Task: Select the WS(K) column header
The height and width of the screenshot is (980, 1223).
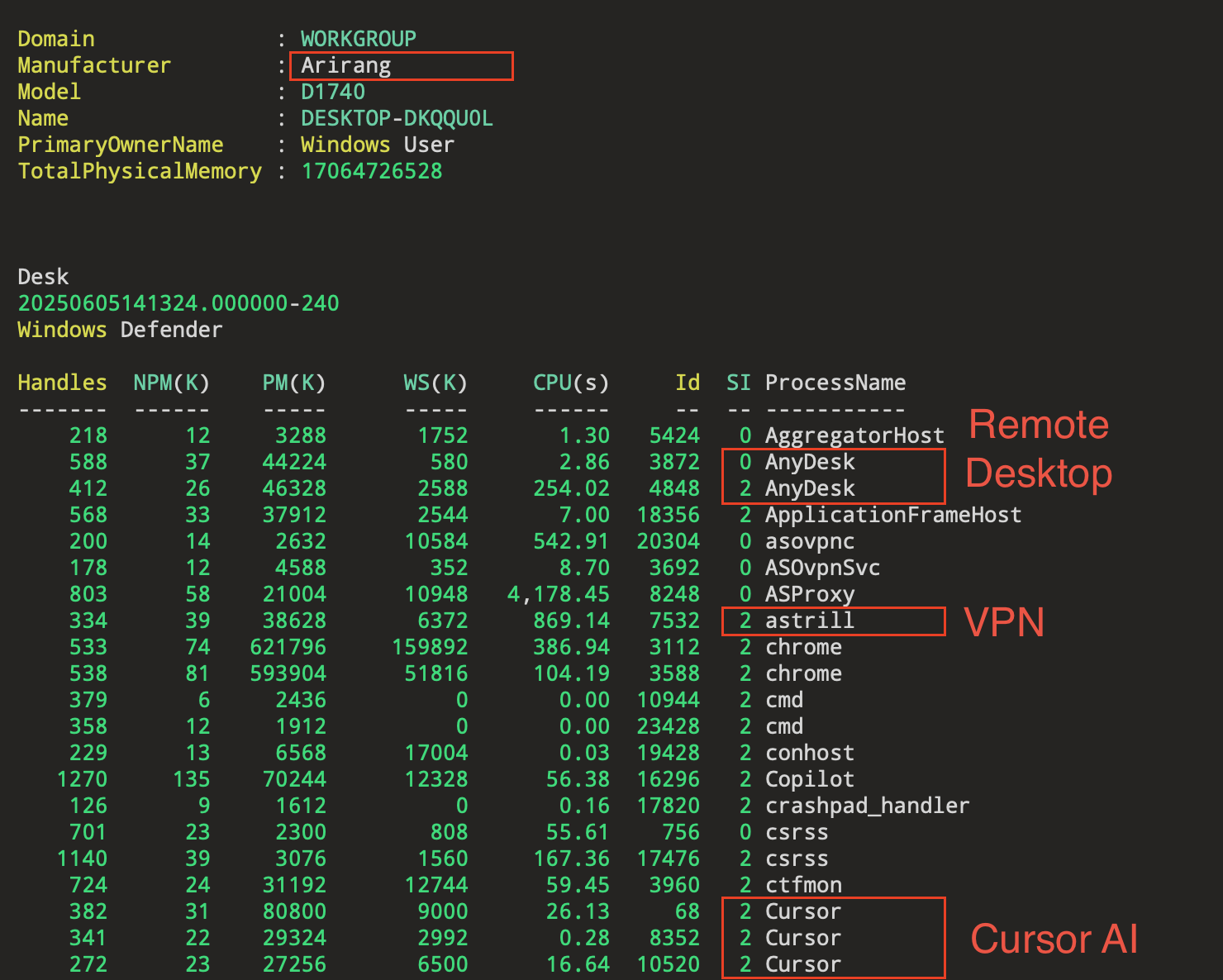Action: click(x=435, y=383)
